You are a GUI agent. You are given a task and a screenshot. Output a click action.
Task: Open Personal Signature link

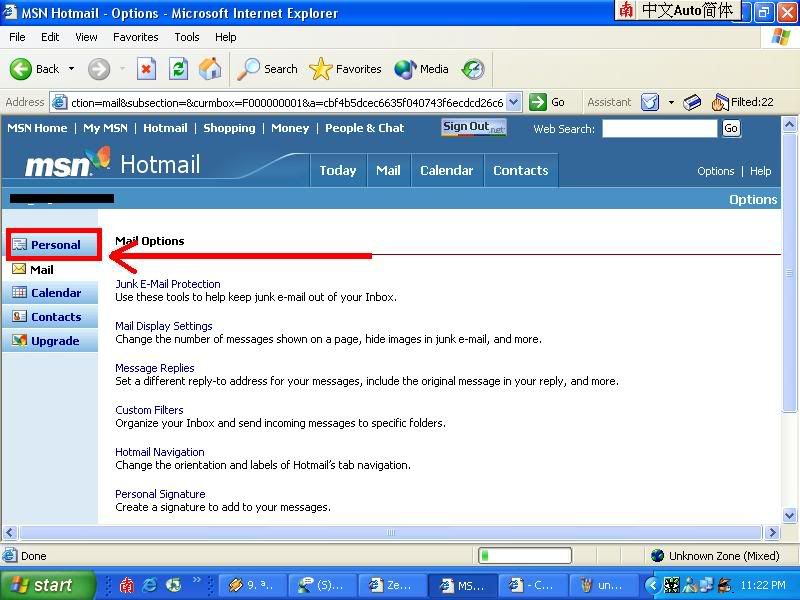(x=160, y=493)
